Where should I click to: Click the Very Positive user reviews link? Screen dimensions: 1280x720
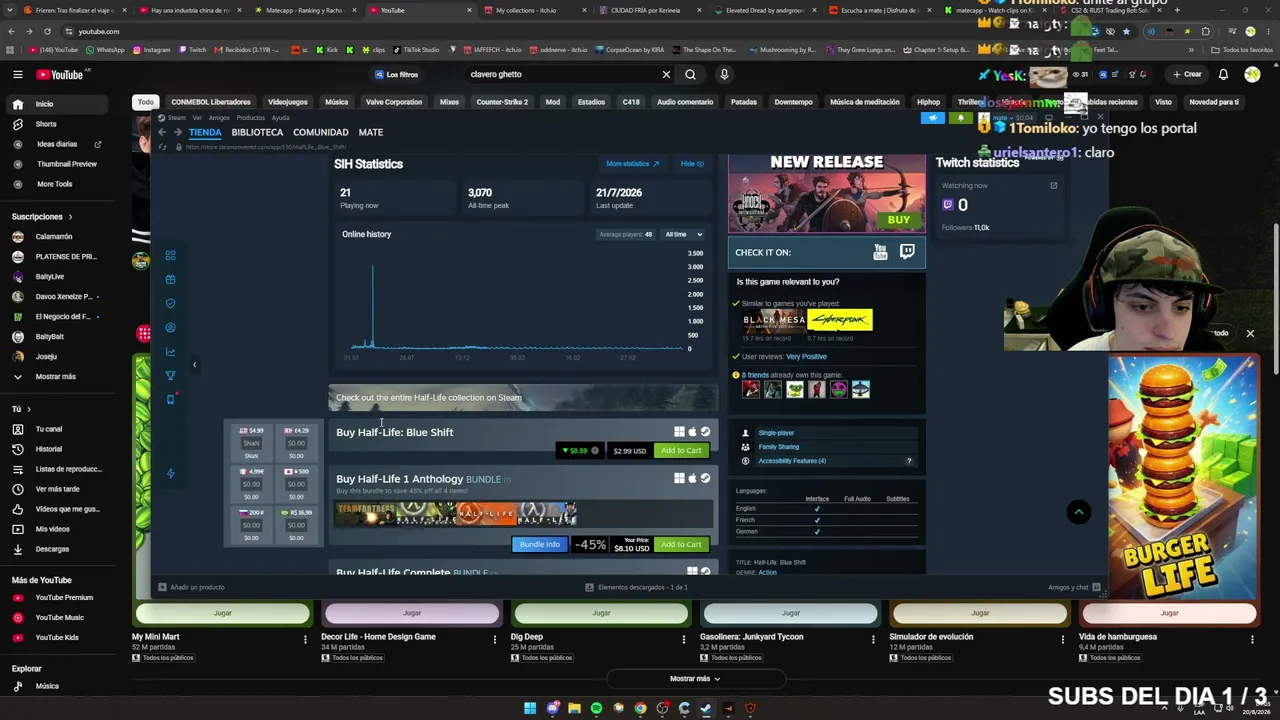coord(806,356)
